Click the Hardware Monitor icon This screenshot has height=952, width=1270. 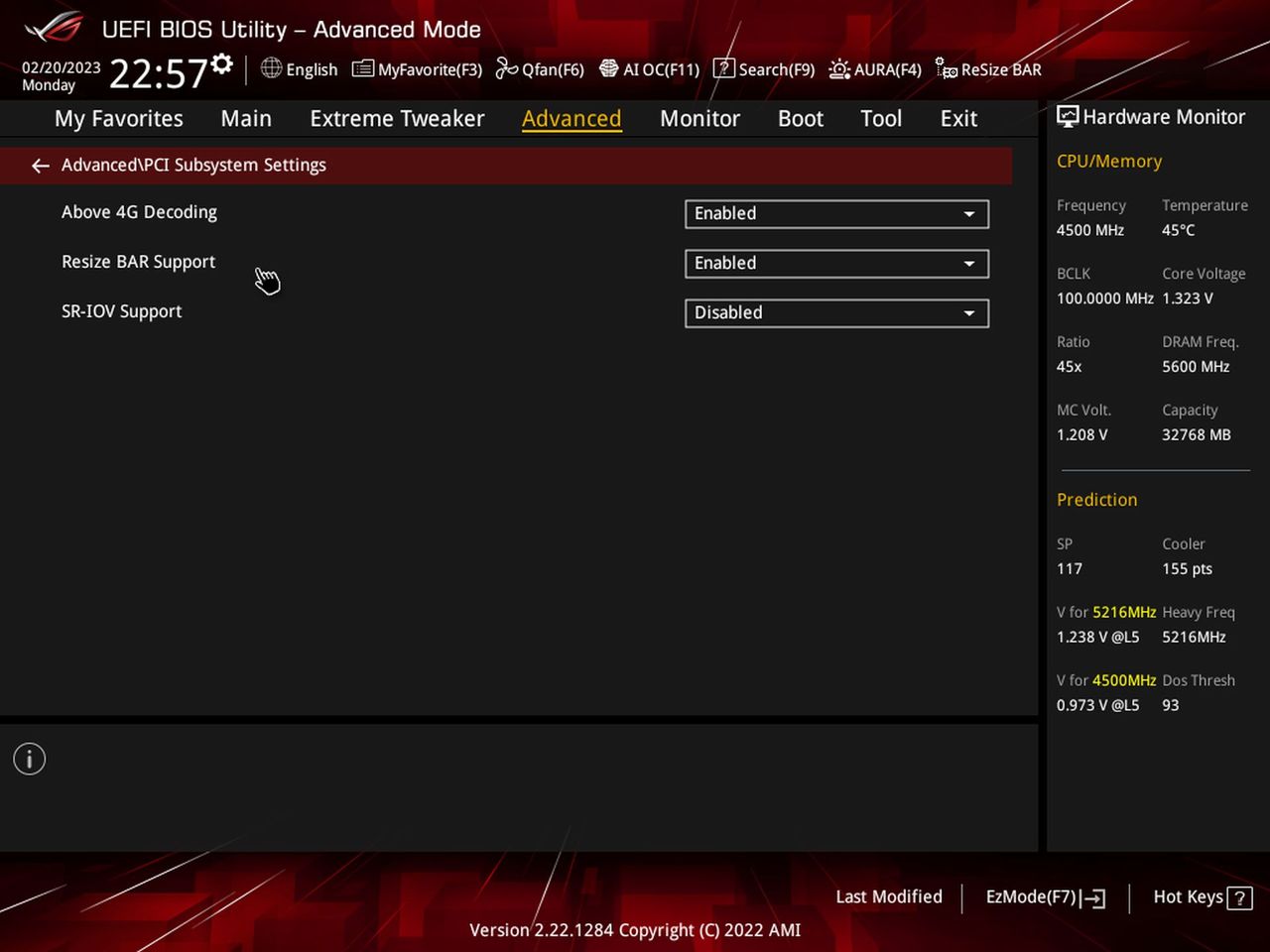click(x=1068, y=116)
